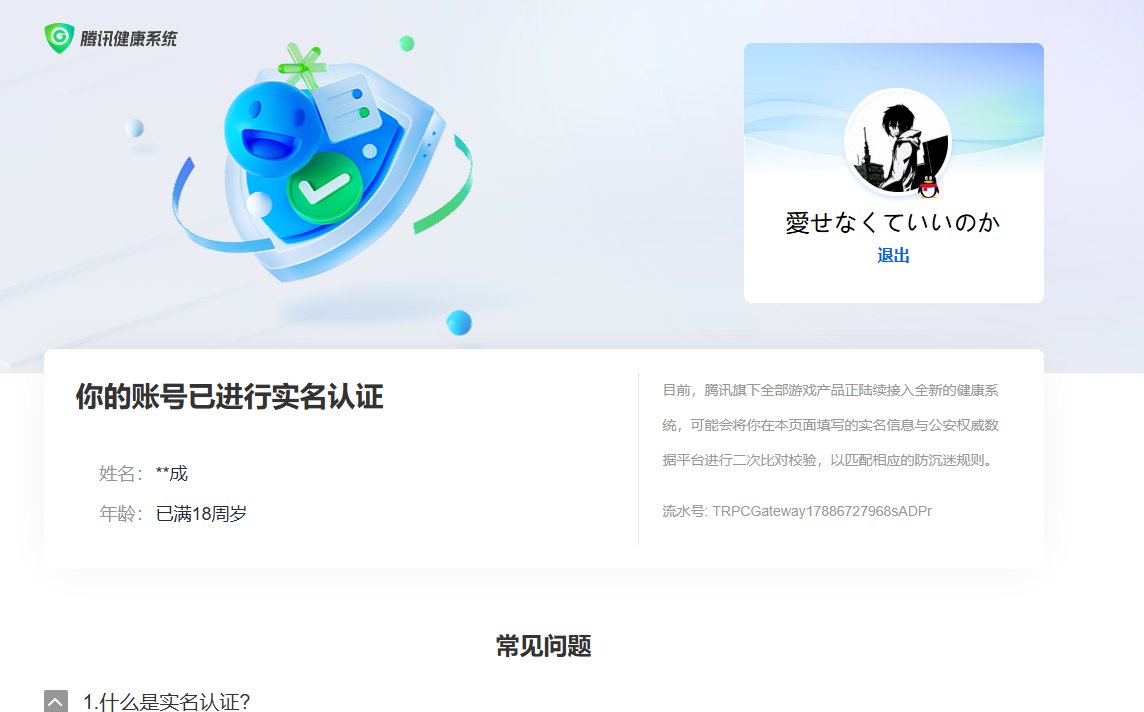Select the masked name value **成

coord(172,473)
